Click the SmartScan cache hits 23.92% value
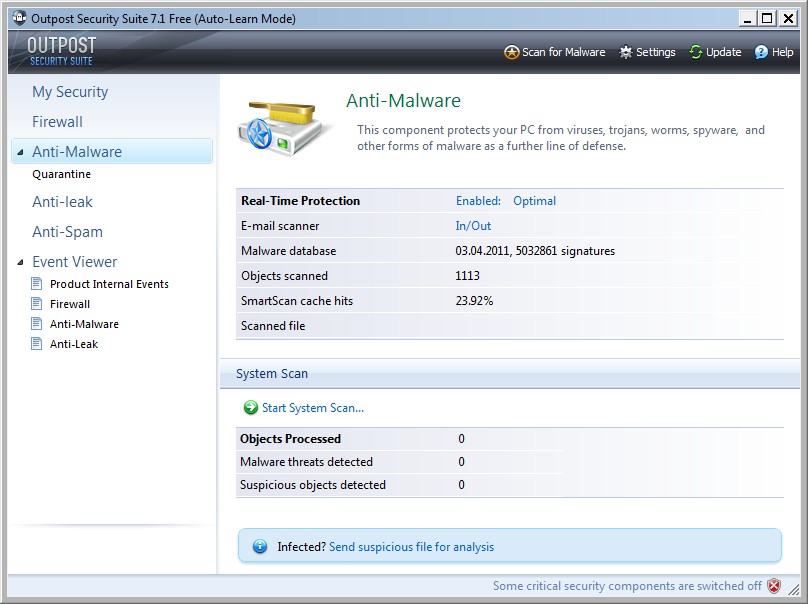This screenshot has width=808, height=604. point(474,301)
